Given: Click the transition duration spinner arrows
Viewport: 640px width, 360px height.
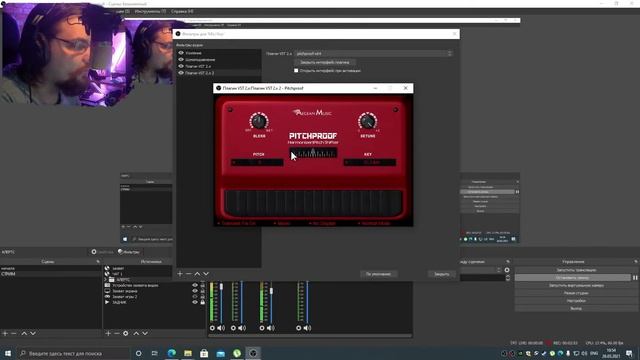Looking at the screenshot, I should 508,278.
